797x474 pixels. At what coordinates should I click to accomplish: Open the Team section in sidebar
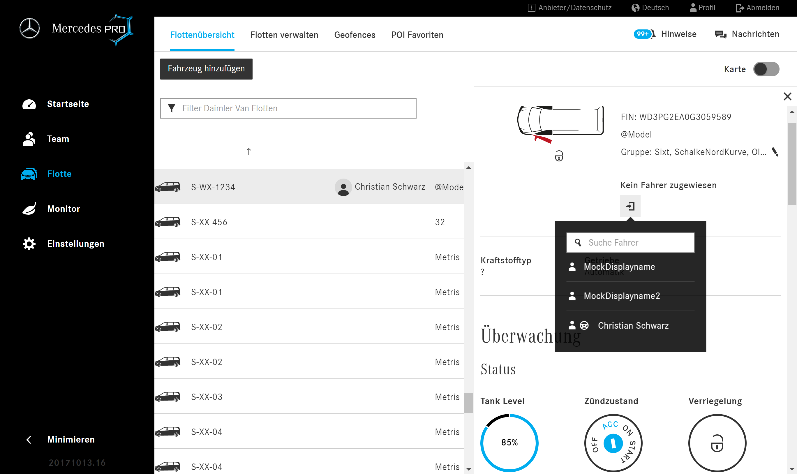[58, 139]
